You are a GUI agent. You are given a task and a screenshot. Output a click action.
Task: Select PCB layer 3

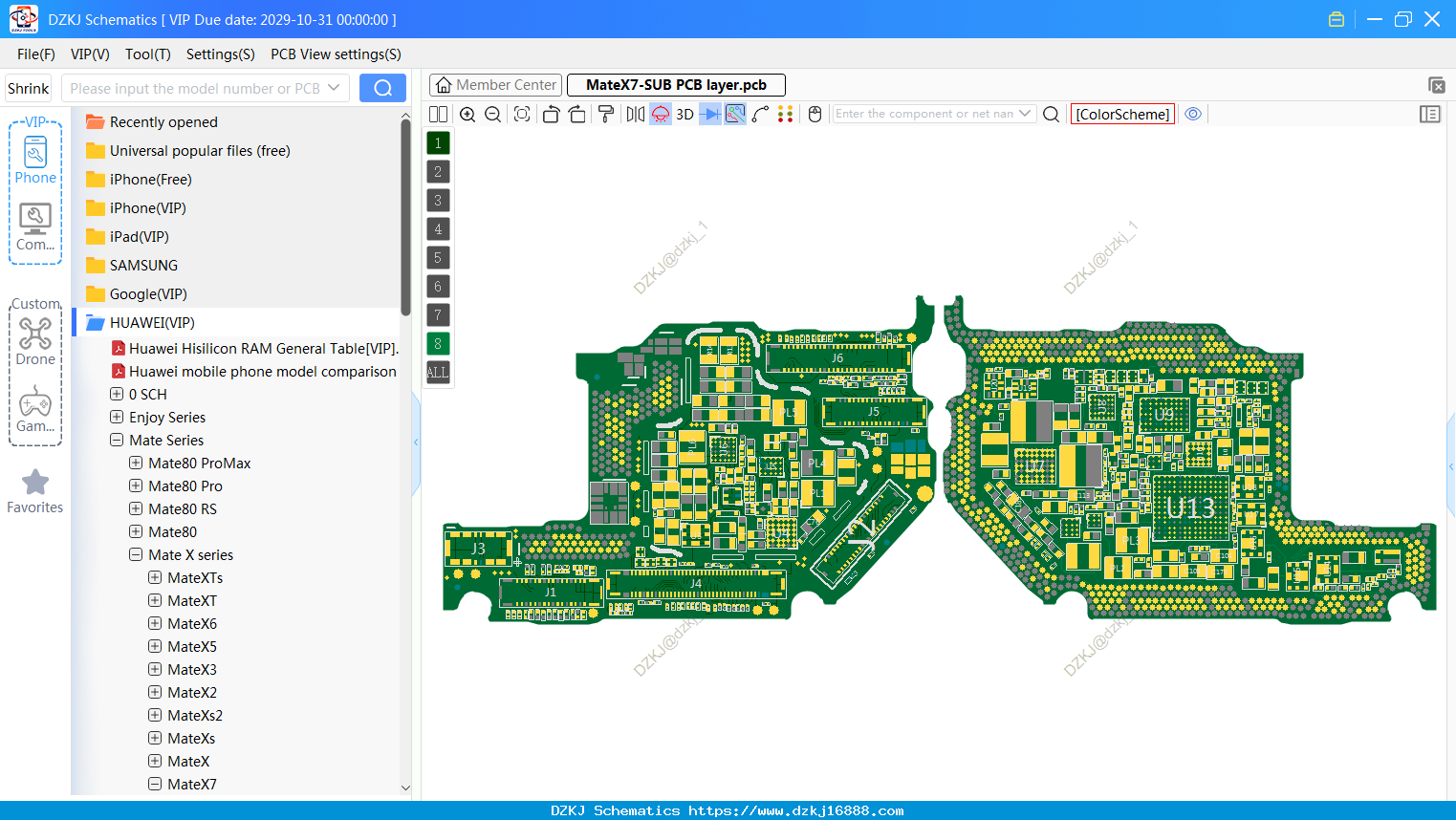[438, 201]
